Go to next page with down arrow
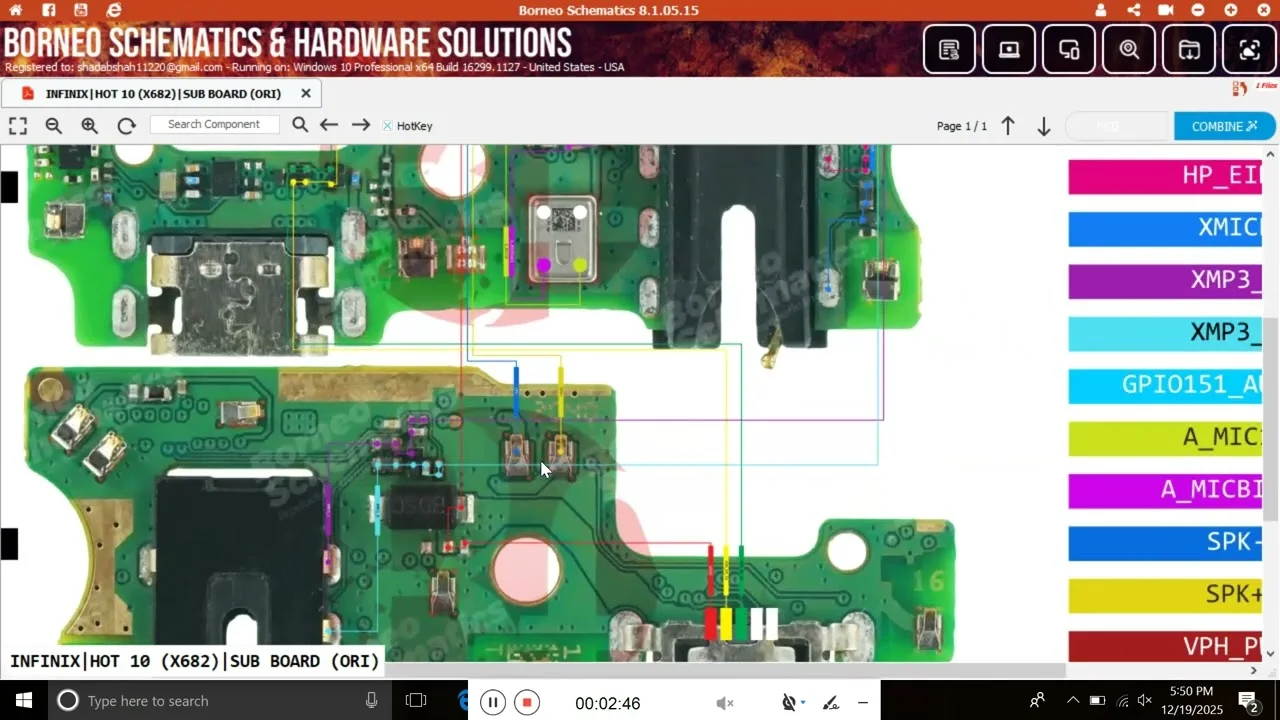 pyautogui.click(x=1043, y=126)
